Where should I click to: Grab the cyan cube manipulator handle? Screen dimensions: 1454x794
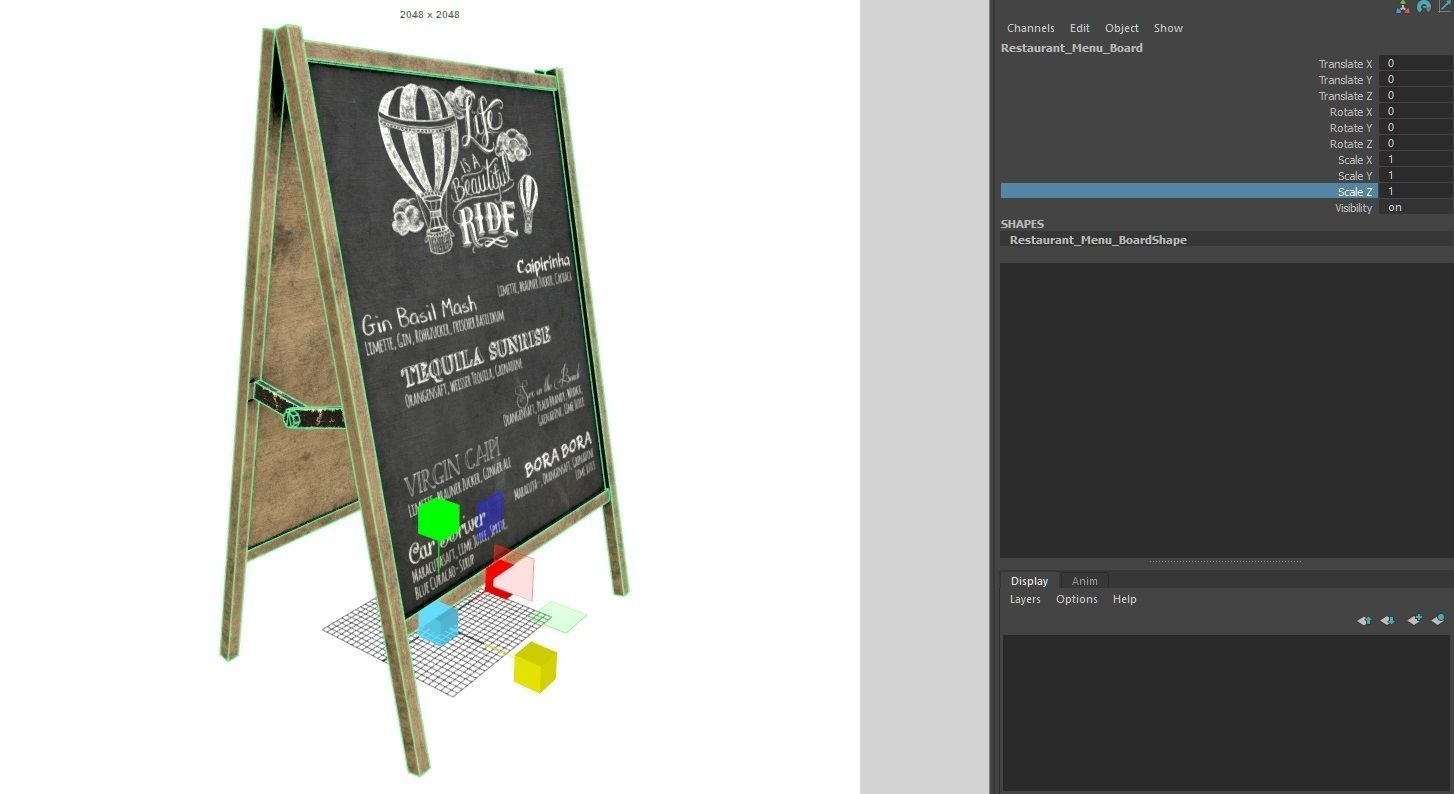point(438,622)
